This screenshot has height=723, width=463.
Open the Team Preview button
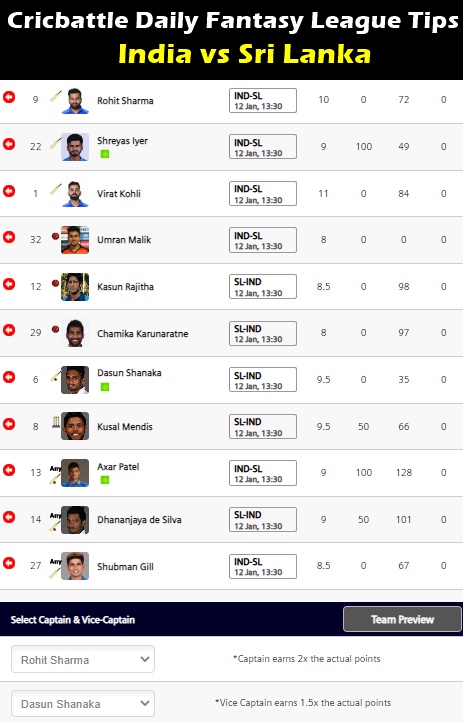[403, 619]
